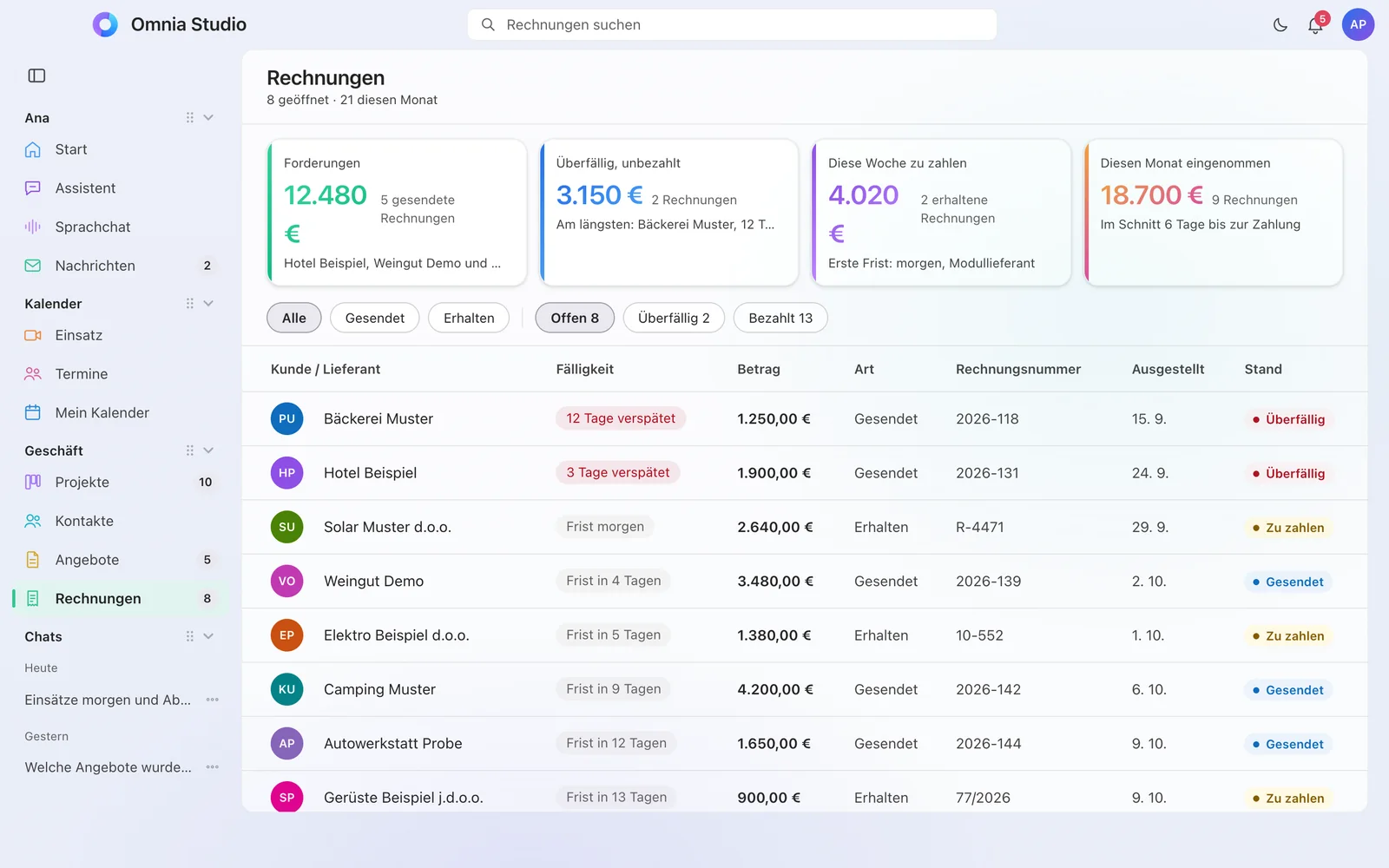The height and width of the screenshot is (868, 1389).
Task: Open Termine people icon
Action: coord(33,374)
